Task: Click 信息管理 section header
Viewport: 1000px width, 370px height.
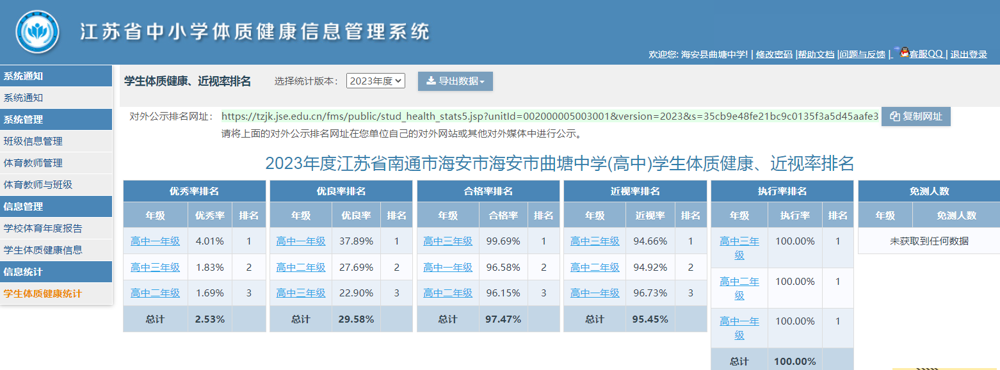Action: 56,206
